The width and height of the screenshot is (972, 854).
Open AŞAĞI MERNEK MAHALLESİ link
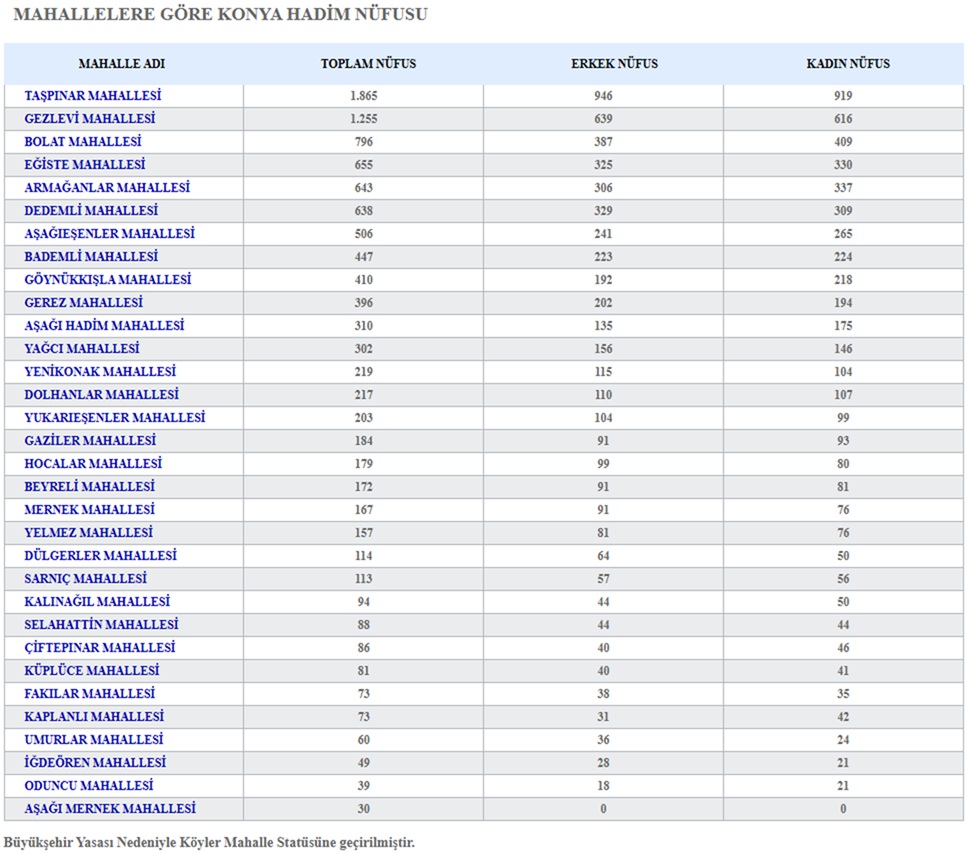(x=110, y=809)
